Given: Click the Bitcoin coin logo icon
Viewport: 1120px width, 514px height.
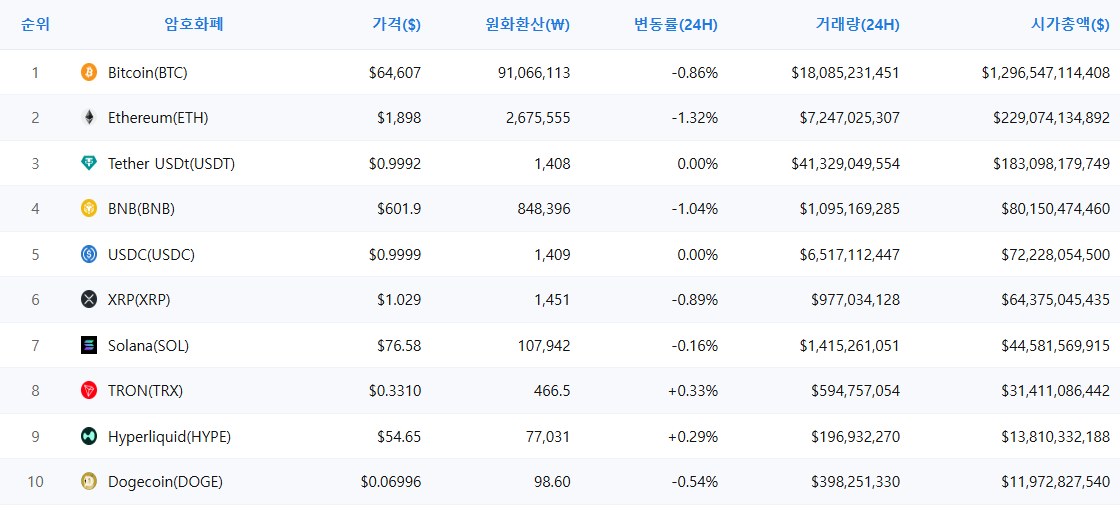Looking at the screenshot, I should coord(89,72).
